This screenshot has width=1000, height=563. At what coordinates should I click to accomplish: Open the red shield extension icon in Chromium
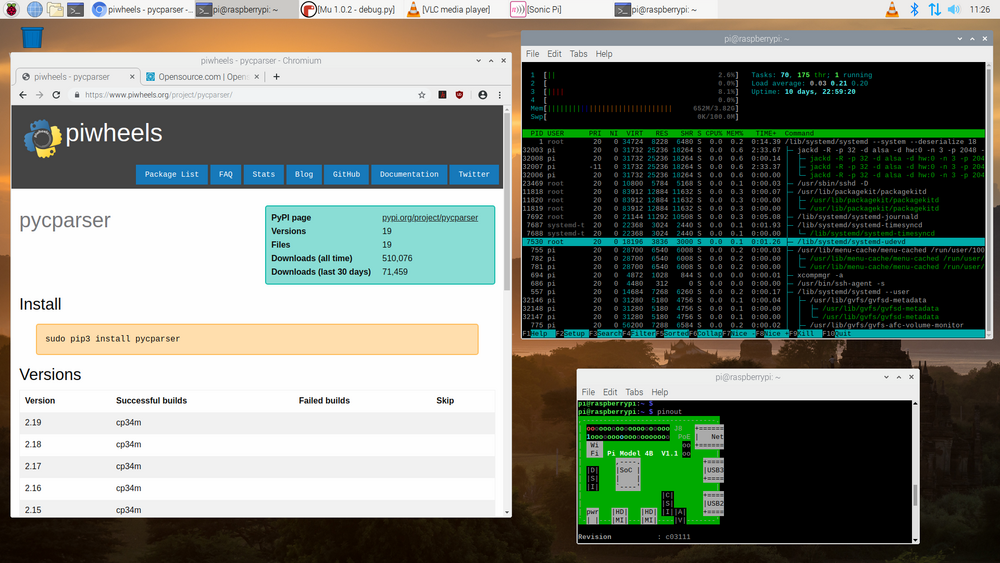click(x=459, y=94)
